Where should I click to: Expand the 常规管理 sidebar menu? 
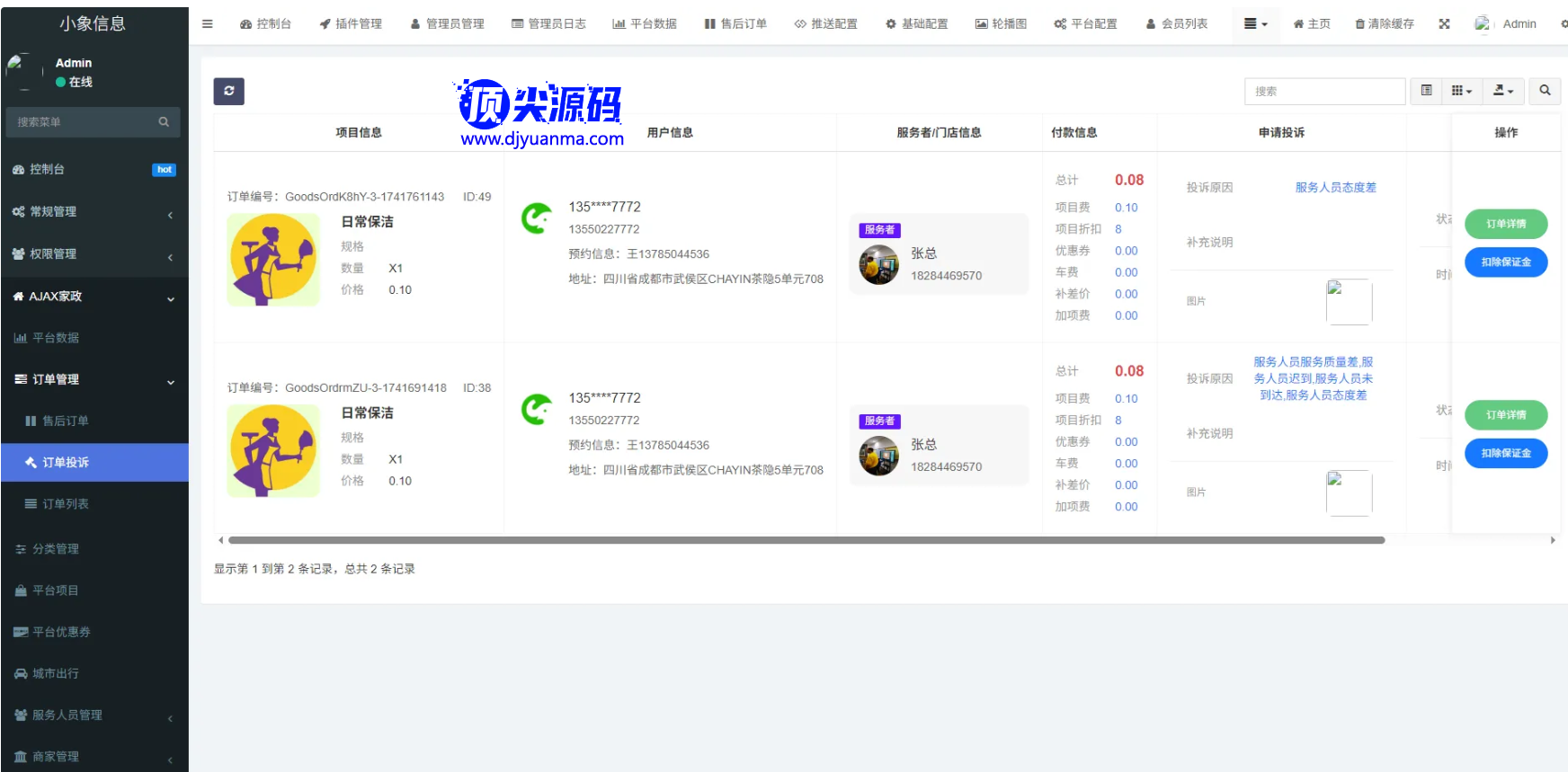point(94,212)
